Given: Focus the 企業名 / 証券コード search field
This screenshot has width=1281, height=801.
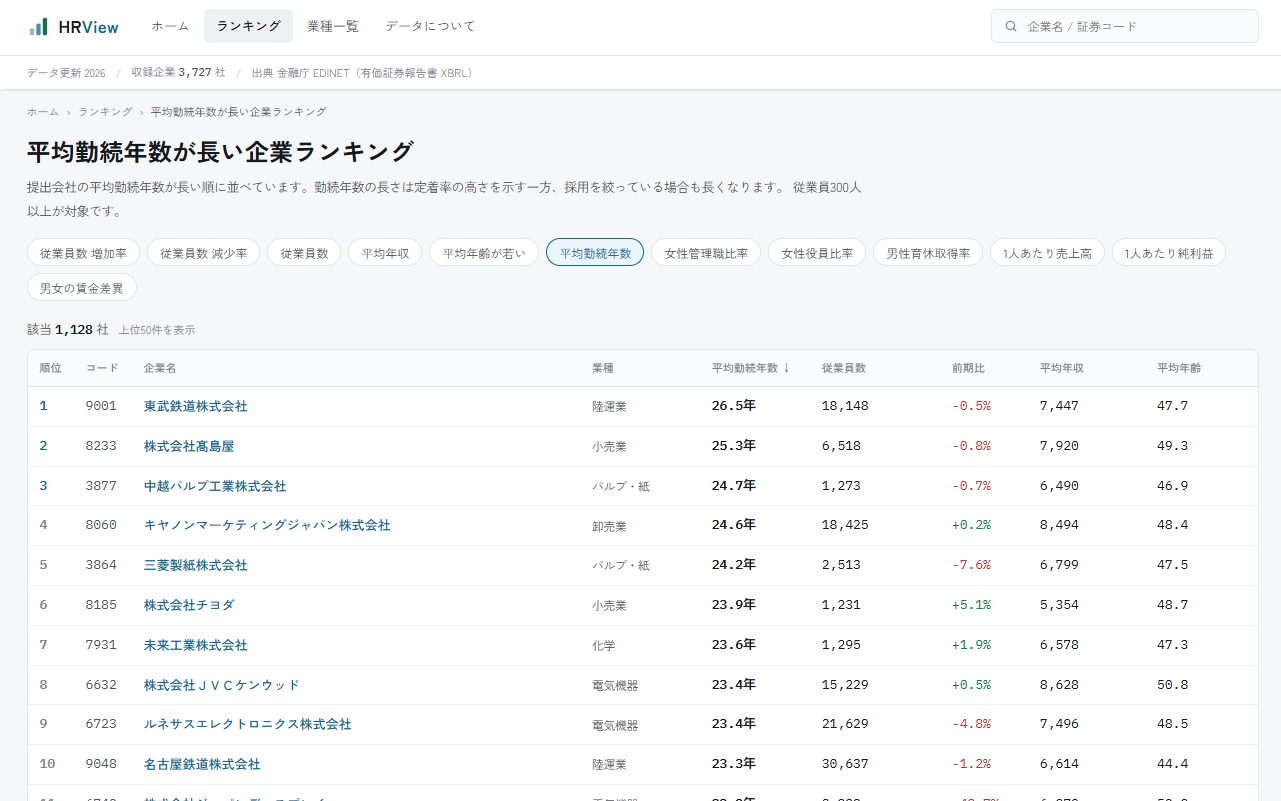Looking at the screenshot, I should pos(1125,27).
